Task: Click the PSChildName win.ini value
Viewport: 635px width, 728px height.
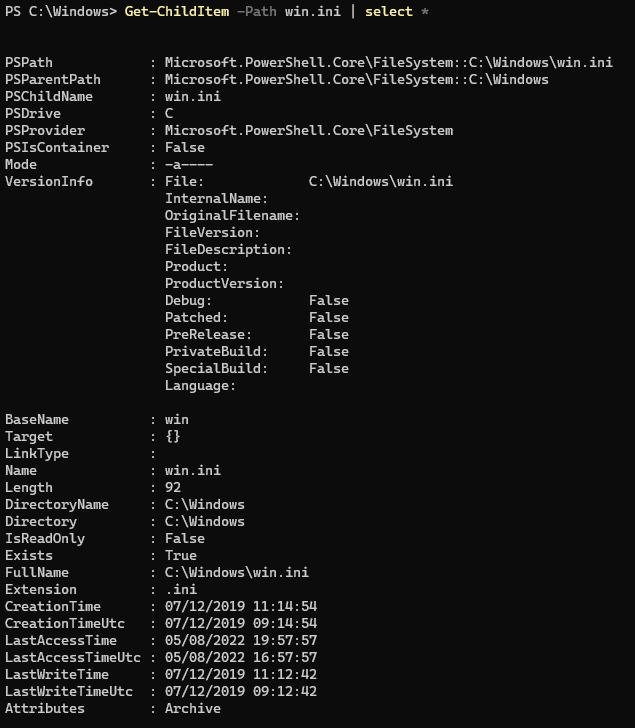Action: point(193,97)
